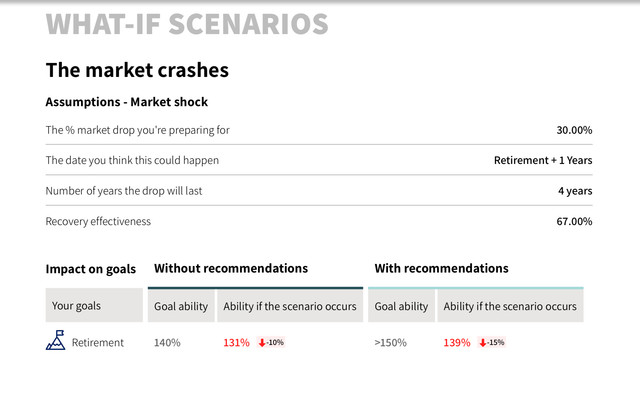The height and width of the screenshot is (405, 640).
Task: Select the Retirement + 1 Years value
Action: click(543, 160)
